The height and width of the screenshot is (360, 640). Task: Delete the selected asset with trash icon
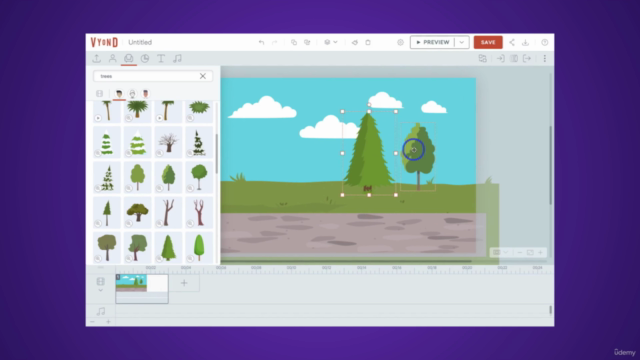(x=368, y=42)
